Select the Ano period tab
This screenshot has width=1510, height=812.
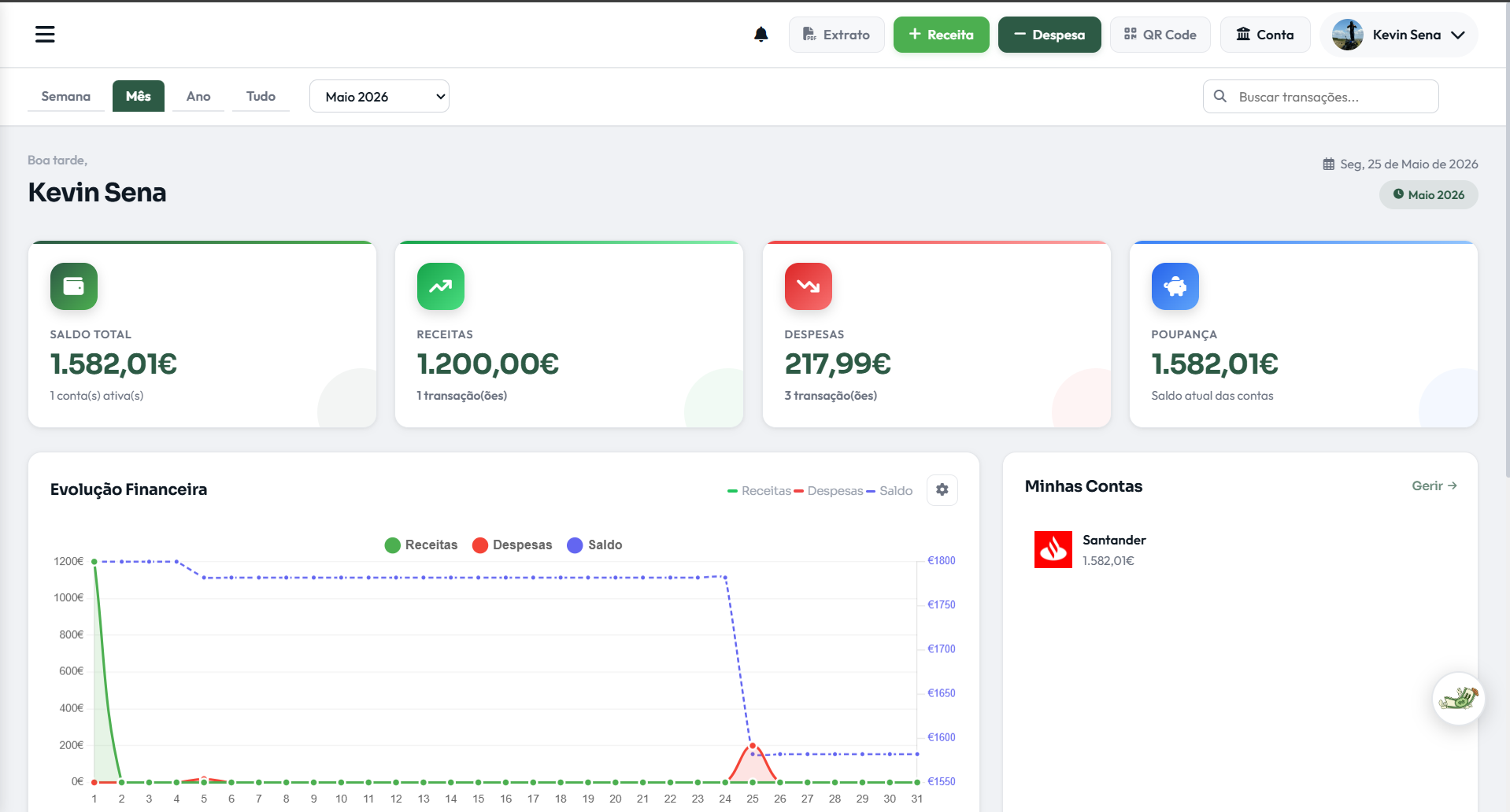tap(198, 96)
